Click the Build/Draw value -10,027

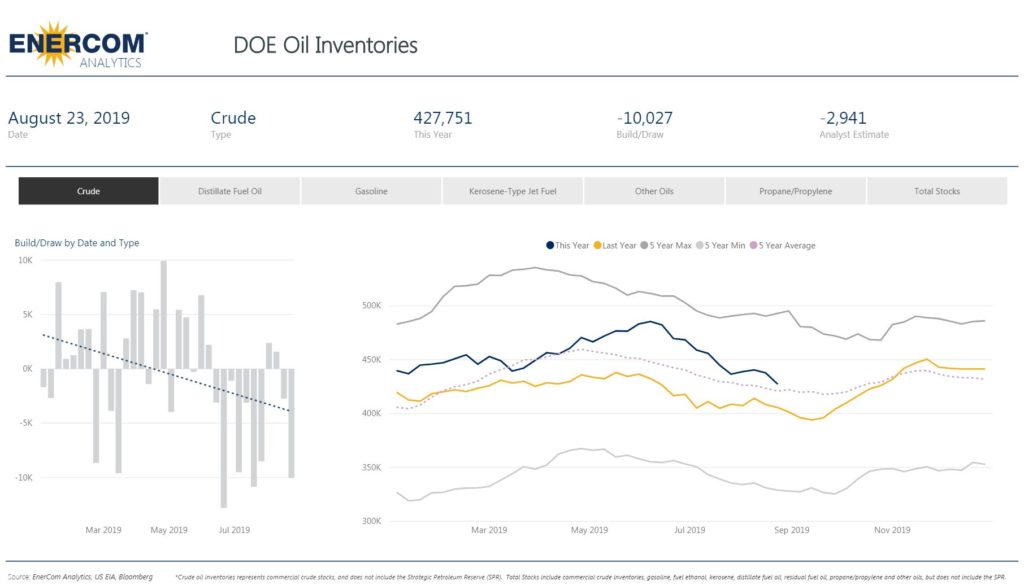point(644,117)
